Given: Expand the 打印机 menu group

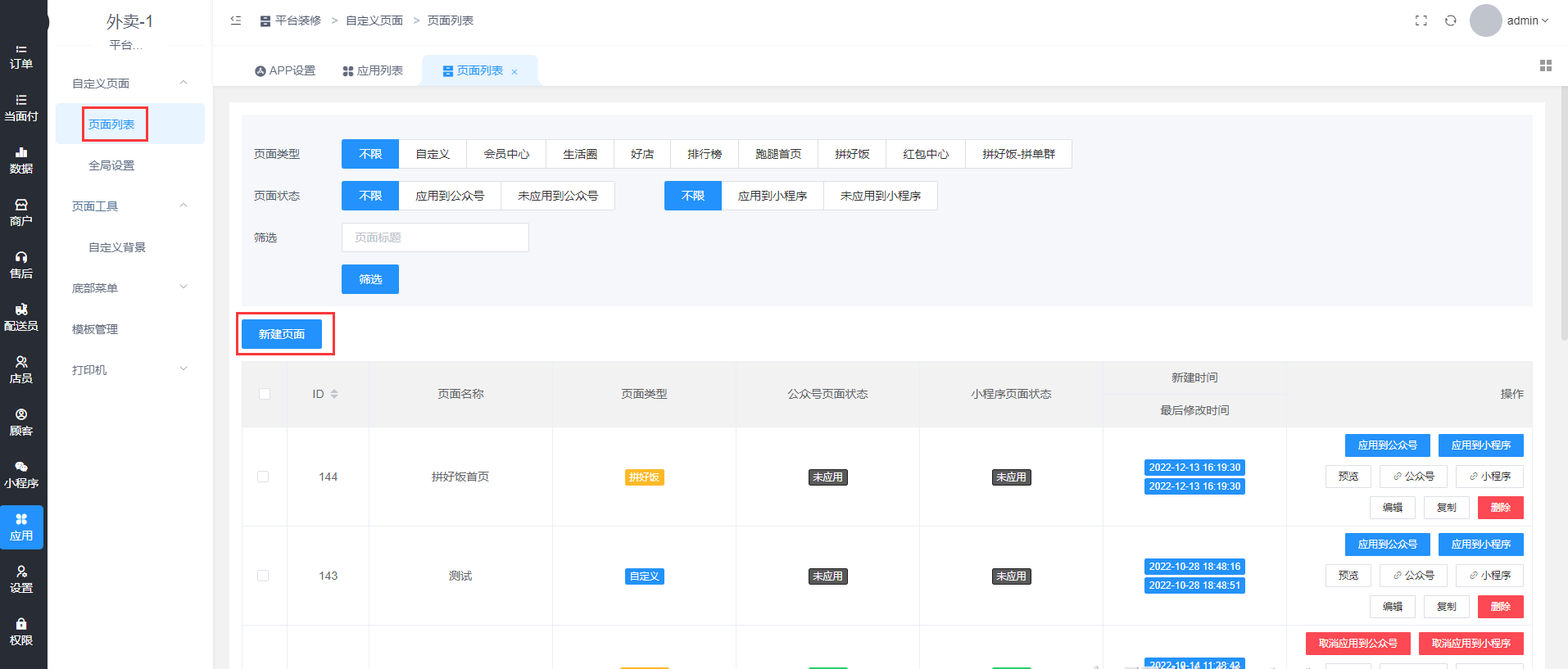Looking at the screenshot, I should pos(129,369).
